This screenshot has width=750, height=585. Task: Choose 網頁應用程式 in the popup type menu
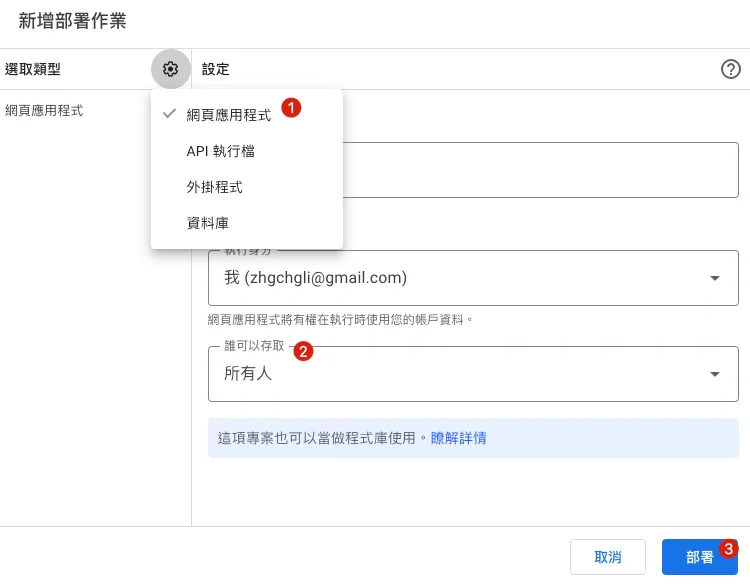[228, 115]
